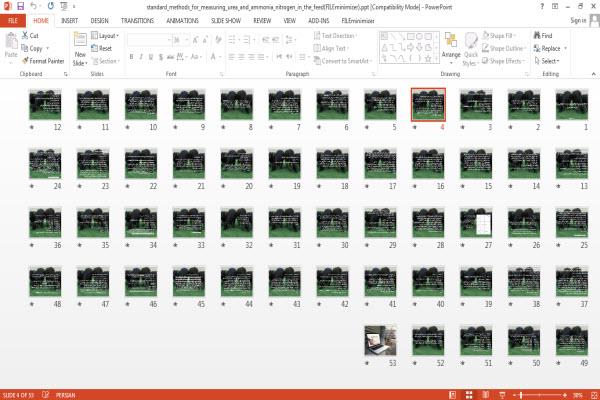This screenshot has height=400, width=600.
Task: Toggle Bold formatting
Action: tap(131, 57)
